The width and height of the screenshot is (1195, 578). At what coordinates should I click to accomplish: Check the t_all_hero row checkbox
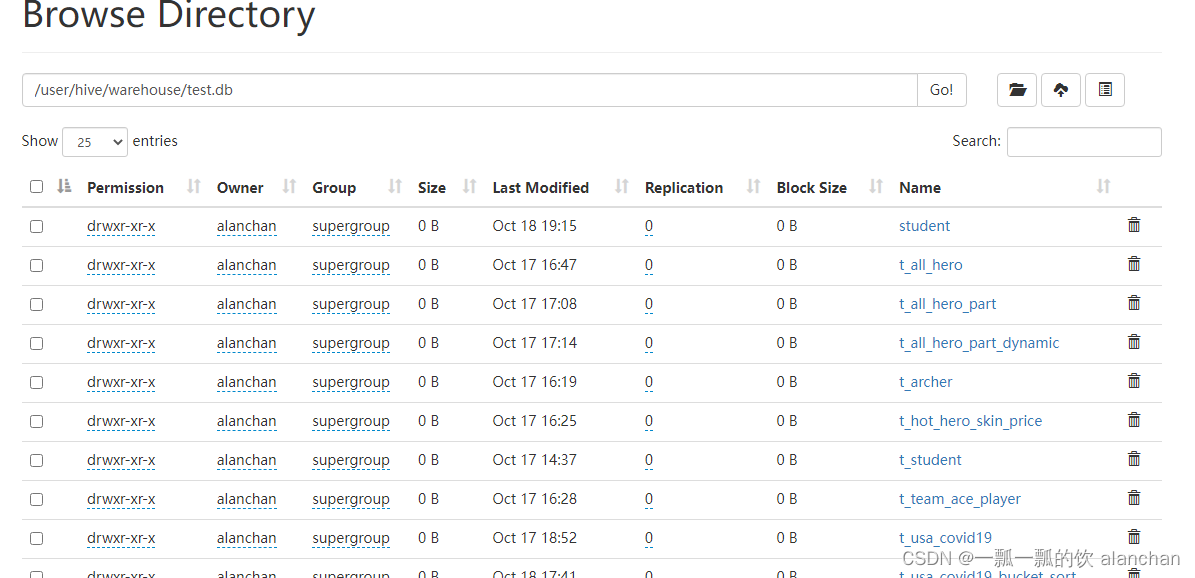coord(37,265)
